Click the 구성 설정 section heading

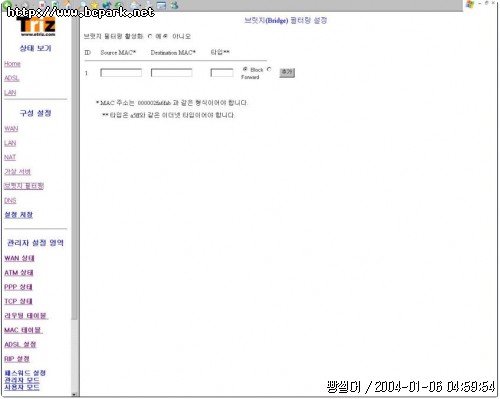click(x=35, y=113)
